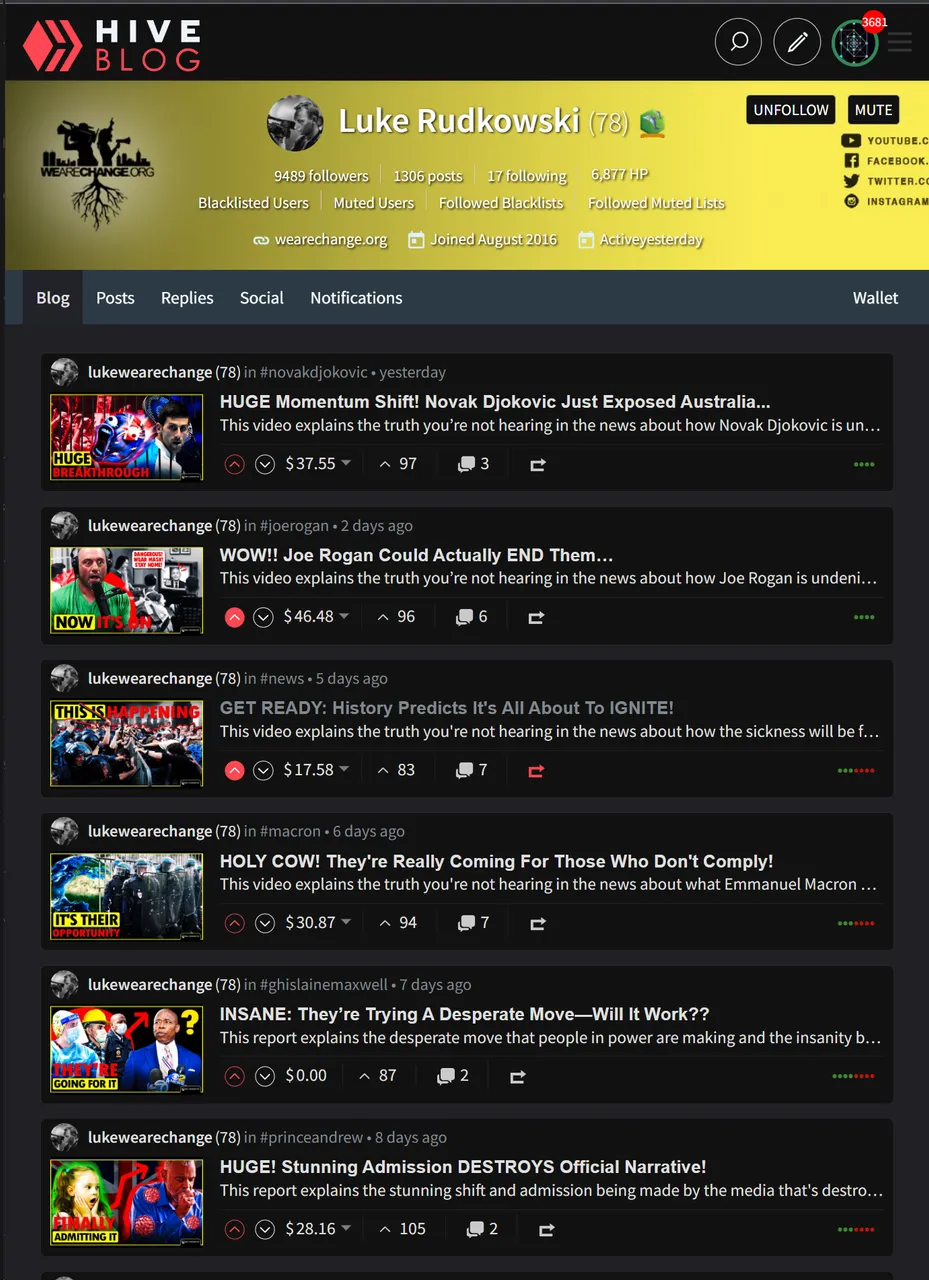Viewport: 929px width, 1280px height.
Task: Click the MUTE button
Action: 873,110
